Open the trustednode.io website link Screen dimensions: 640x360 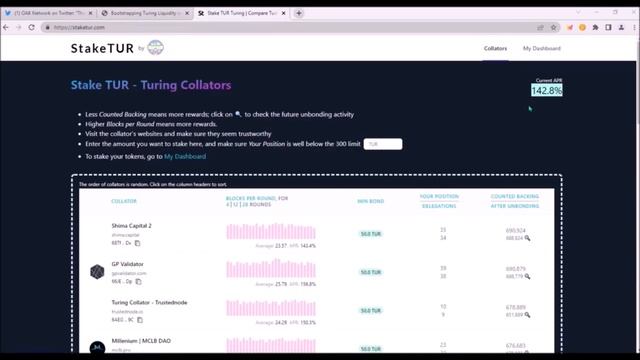click(127, 311)
